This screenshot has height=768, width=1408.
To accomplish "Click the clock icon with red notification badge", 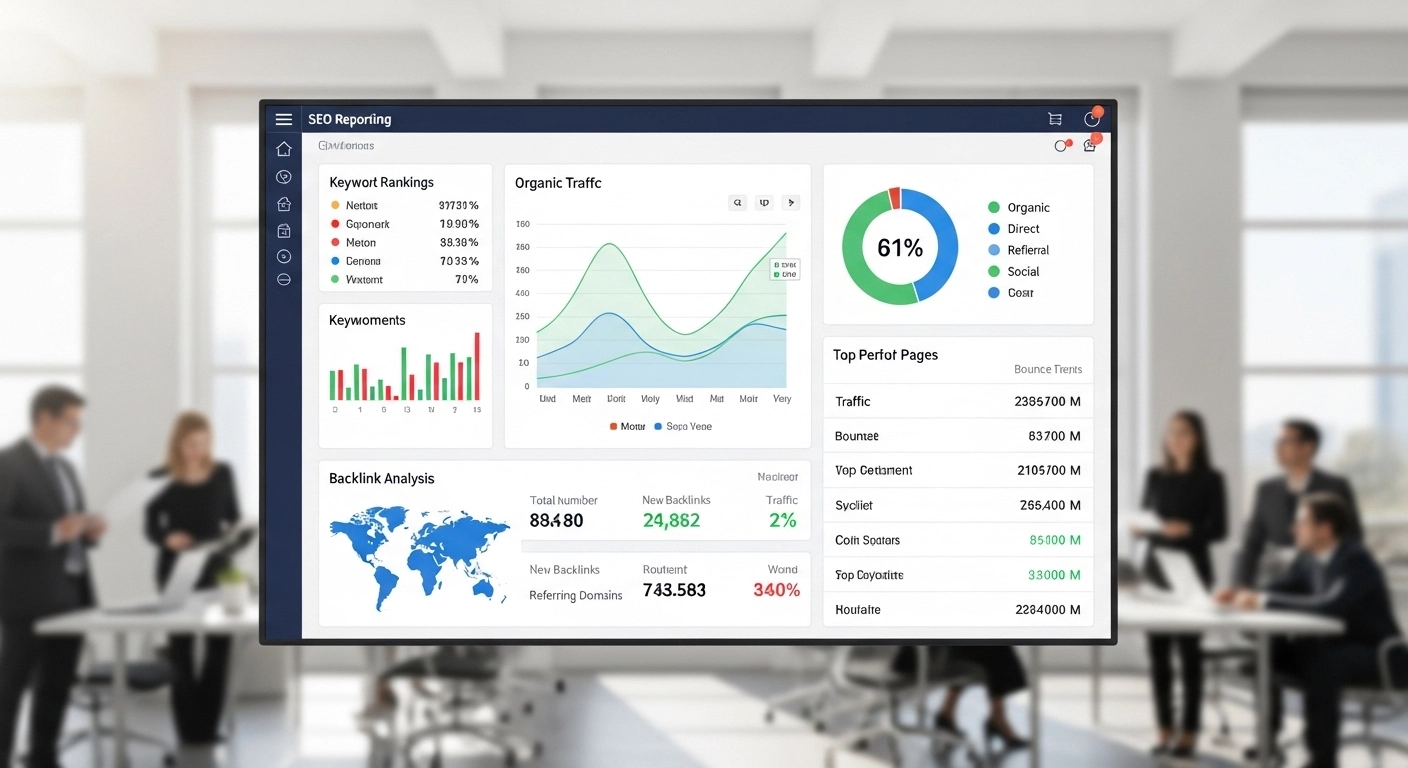I will (1092, 118).
